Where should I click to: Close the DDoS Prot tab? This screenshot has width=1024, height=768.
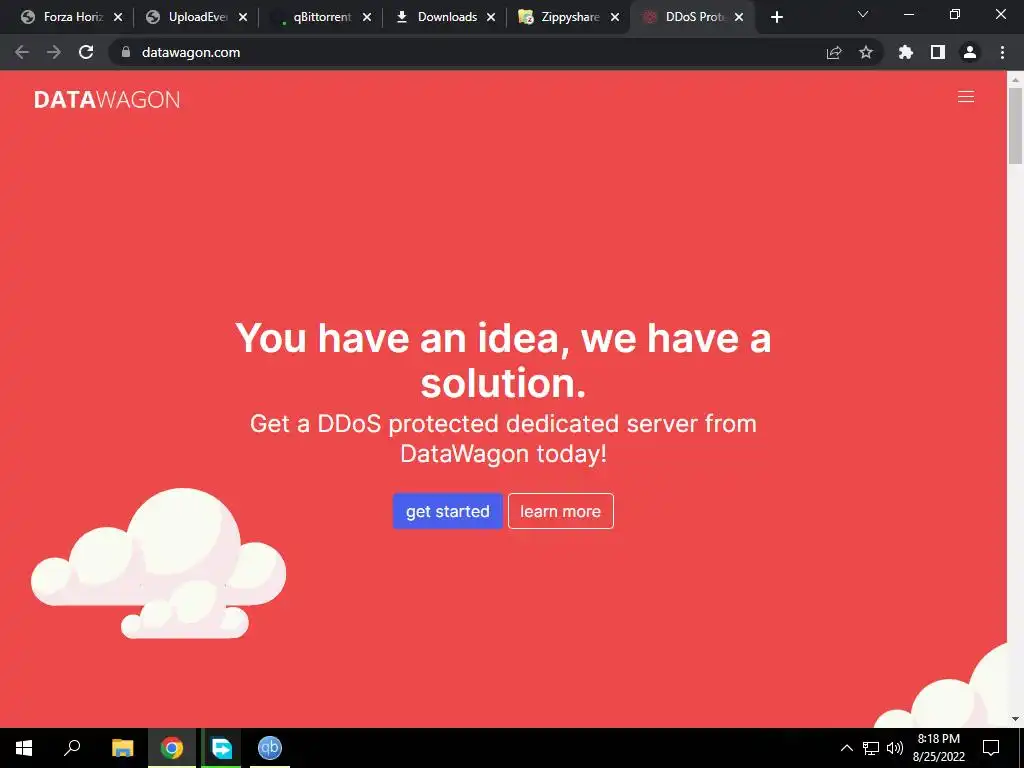point(739,18)
